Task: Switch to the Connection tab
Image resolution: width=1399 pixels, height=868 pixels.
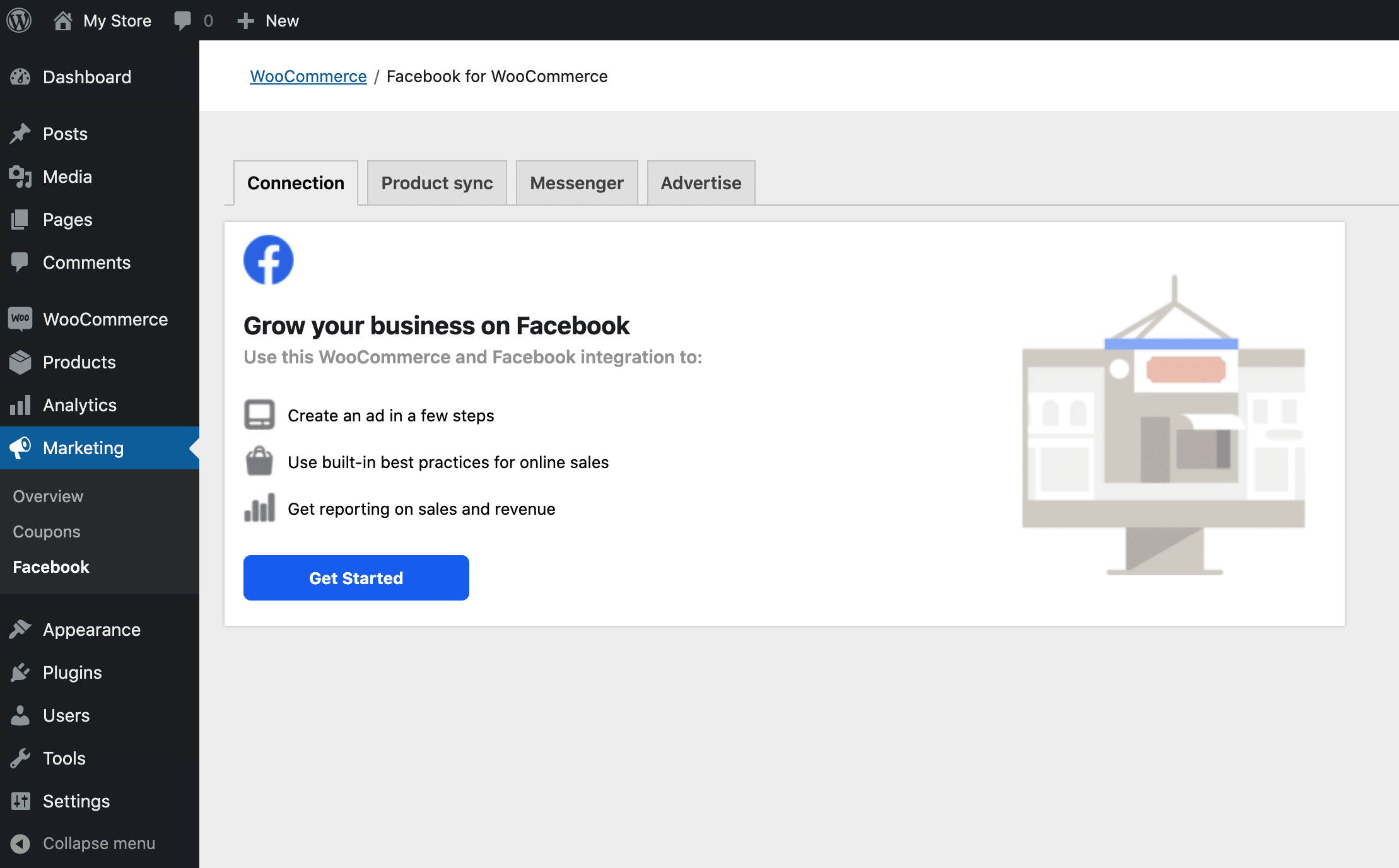Action: [296, 183]
